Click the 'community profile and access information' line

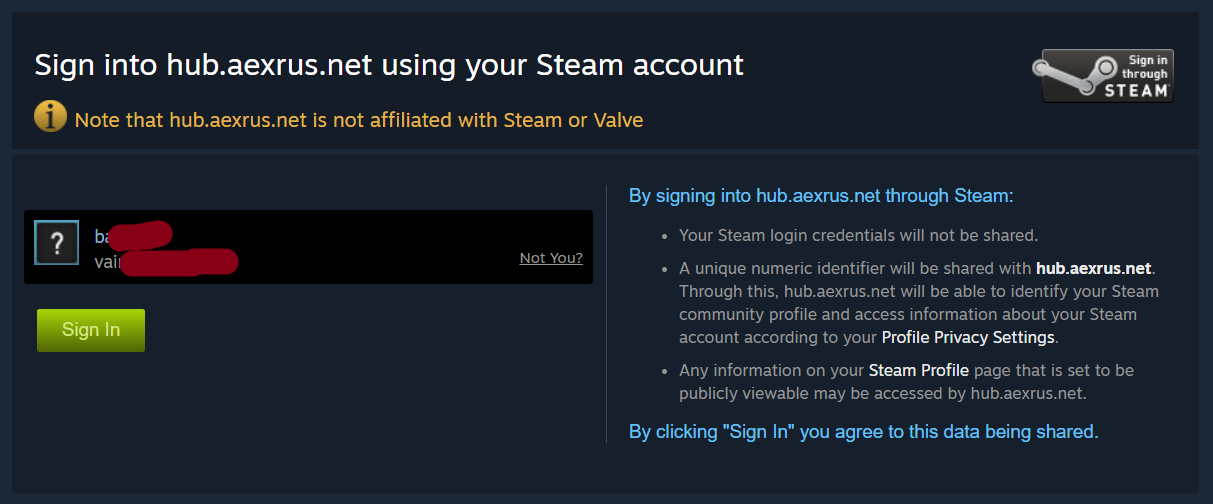tap(908, 315)
